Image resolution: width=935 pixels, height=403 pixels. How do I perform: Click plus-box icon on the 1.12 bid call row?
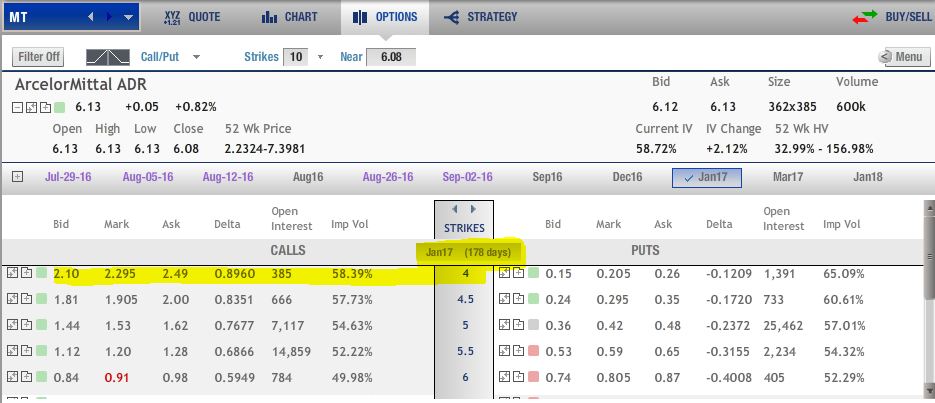pos(26,351)
